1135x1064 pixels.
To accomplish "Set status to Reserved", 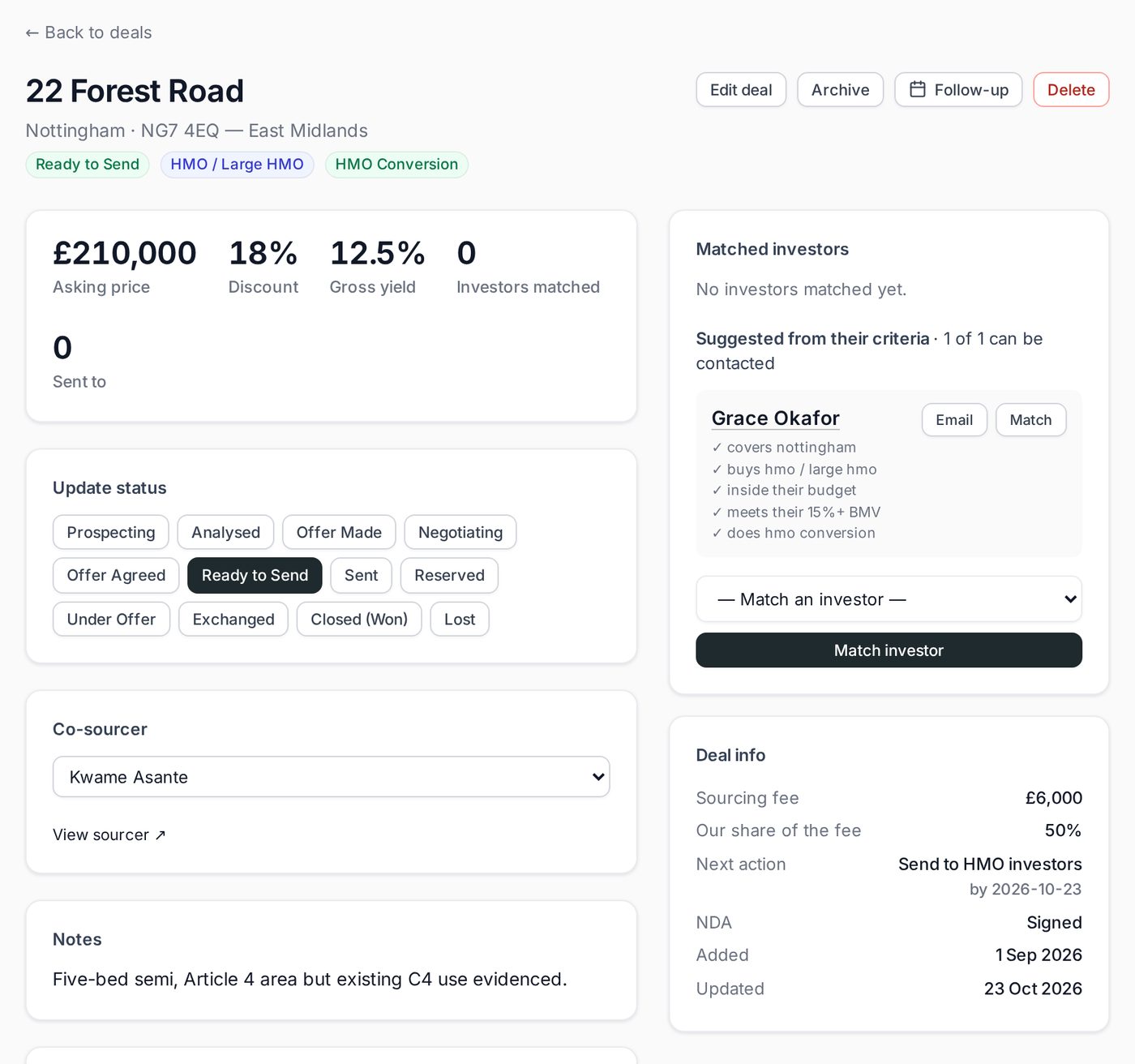I will (449, 575).
